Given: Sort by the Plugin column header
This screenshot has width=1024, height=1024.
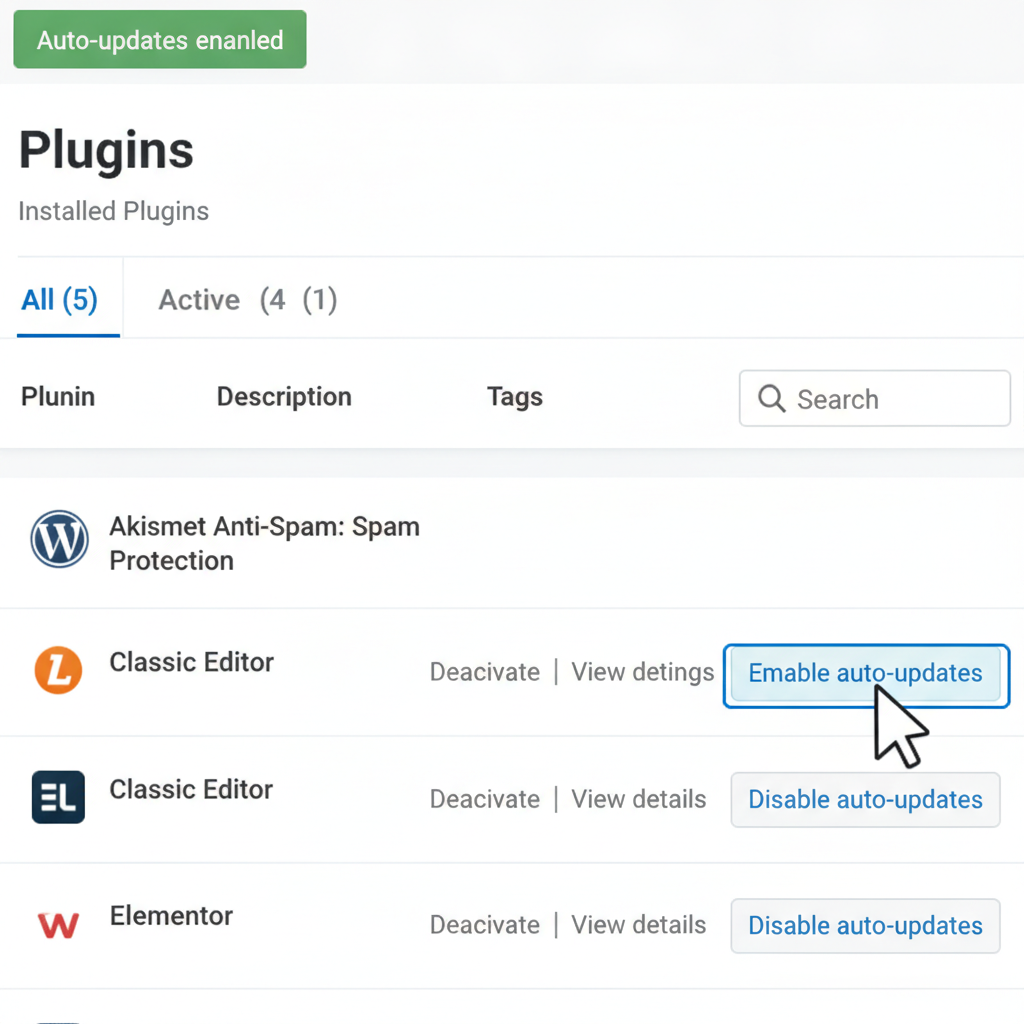Looking at the screenshot, I should (x=58, y=396).
